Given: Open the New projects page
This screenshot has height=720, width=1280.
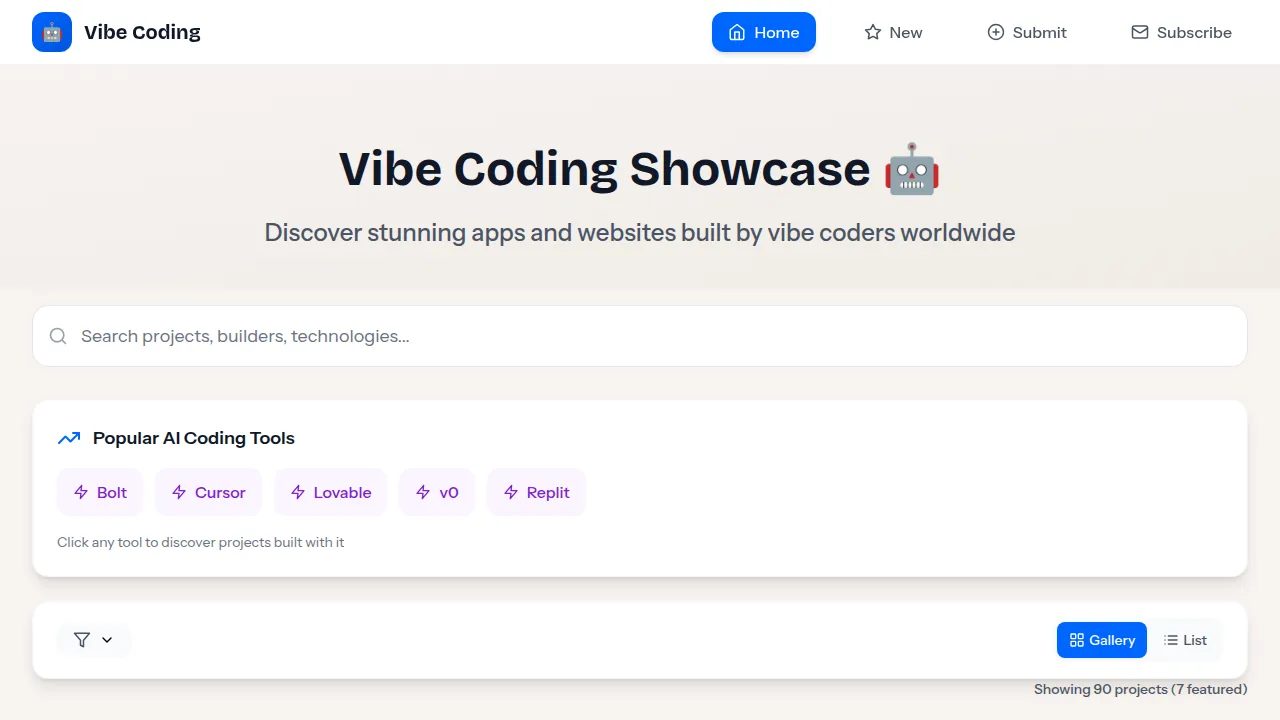Looking at the screenshot, I should pyautogui.click(x=893, y=32).
